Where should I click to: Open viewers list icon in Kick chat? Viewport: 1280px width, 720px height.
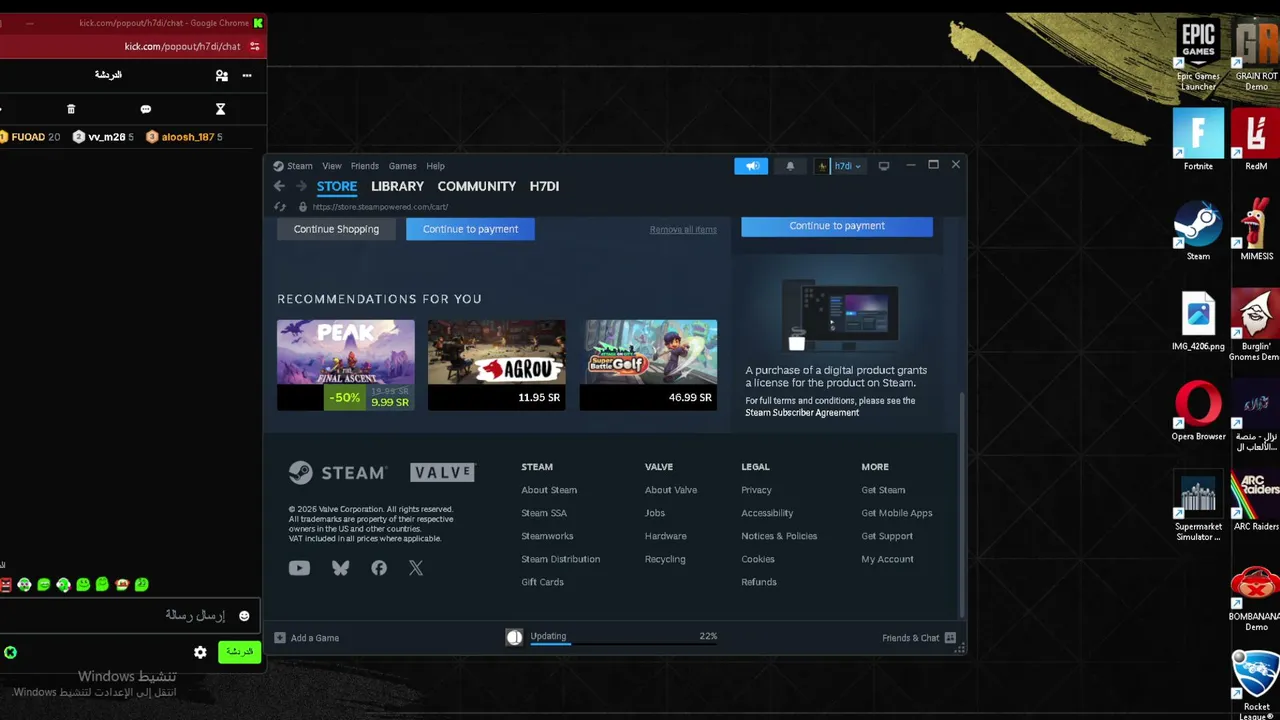tap(222, 75)
